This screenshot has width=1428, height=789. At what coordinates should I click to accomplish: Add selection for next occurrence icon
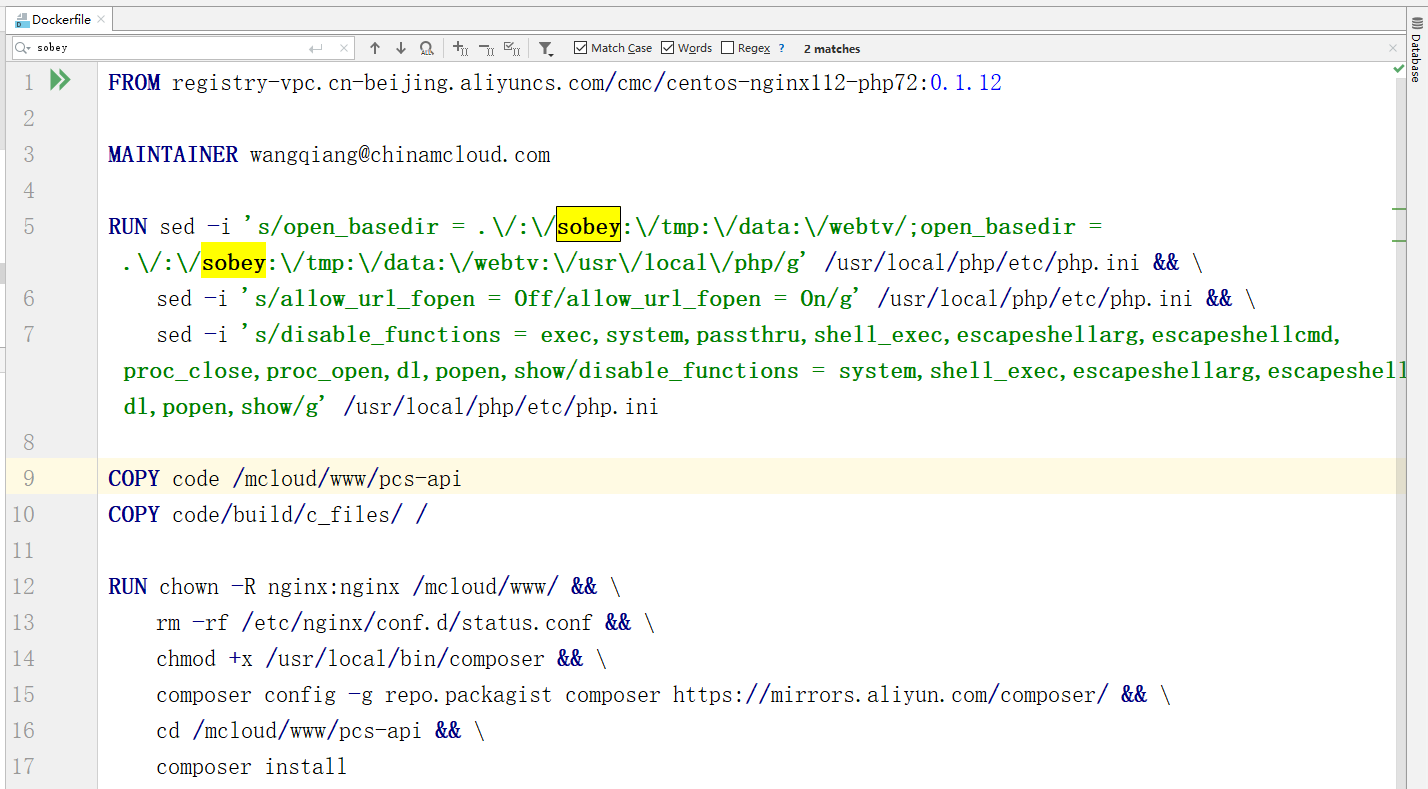(x=460, y=48)
